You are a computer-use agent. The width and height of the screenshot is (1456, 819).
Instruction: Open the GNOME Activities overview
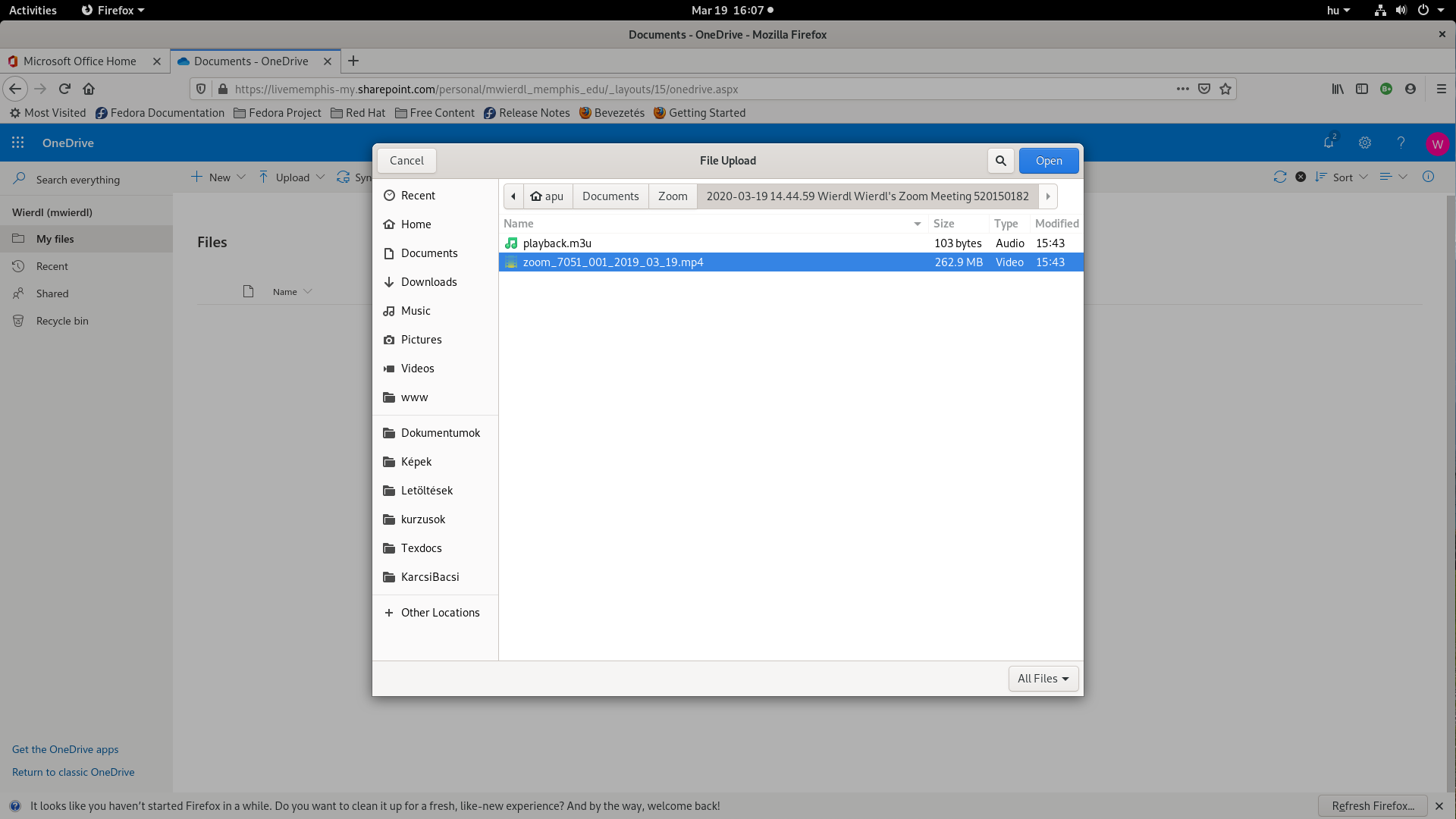pyautogui.click(x=33, y=10)
